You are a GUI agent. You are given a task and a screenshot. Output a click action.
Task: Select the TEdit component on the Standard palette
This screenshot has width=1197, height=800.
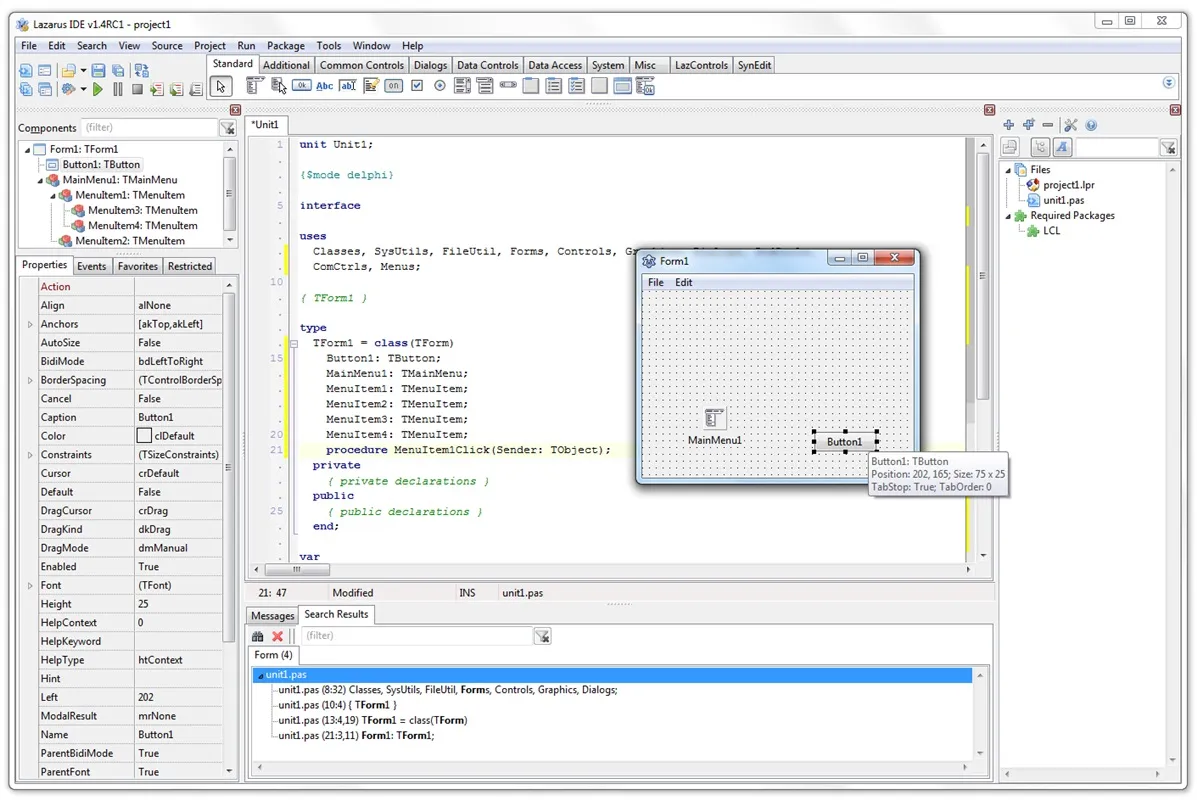tap(347, 85)
